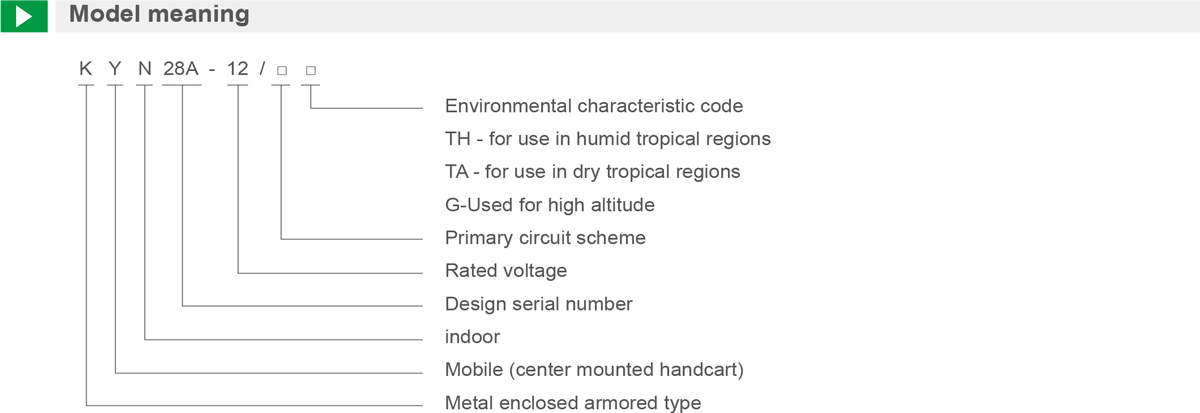Click the "Rated voltage" label
This screenshot has height=413, width=1200.
click(x=506, y=271)
